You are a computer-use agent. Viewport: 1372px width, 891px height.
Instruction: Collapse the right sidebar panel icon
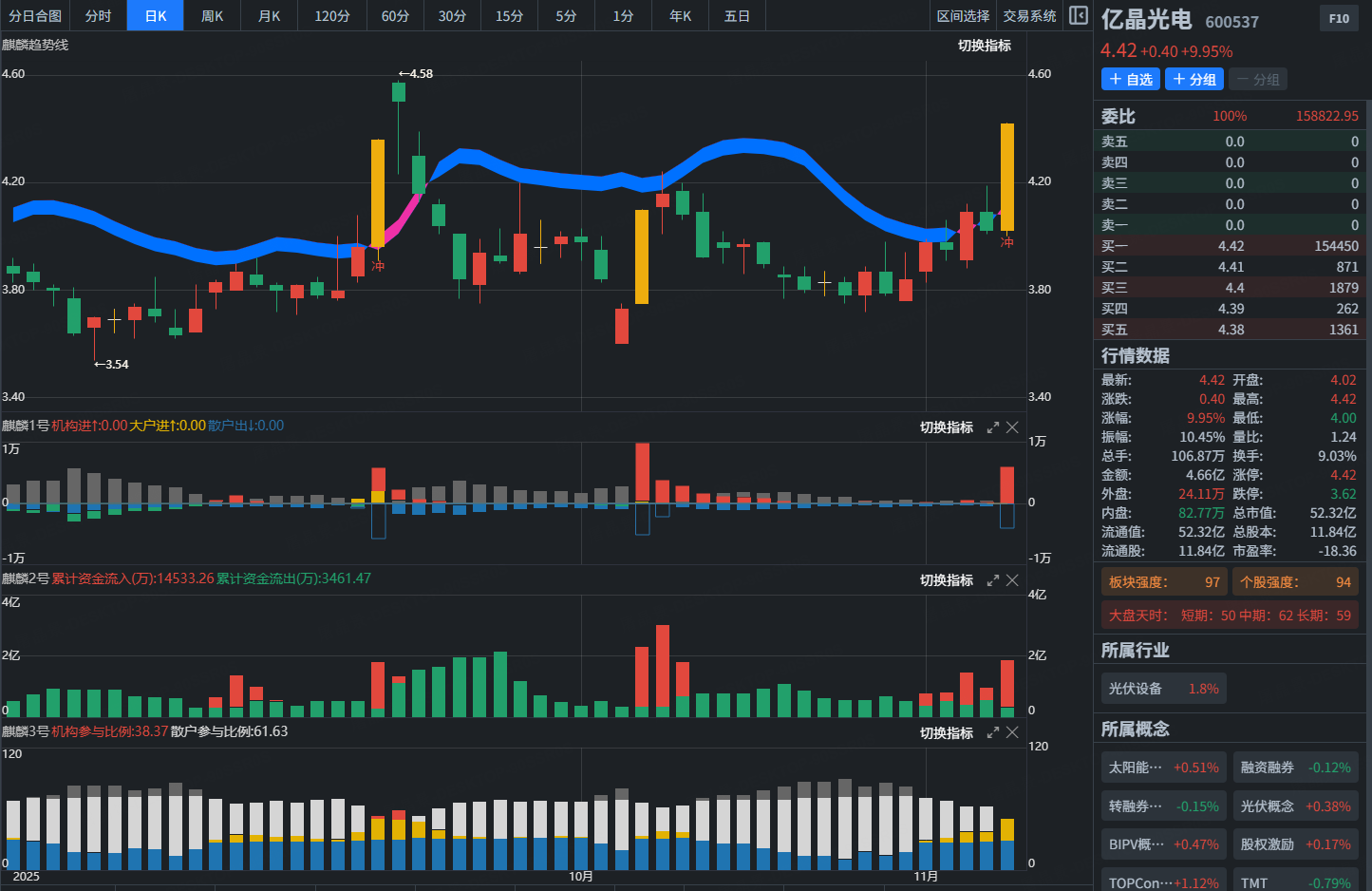click(x=1079, y=15)
